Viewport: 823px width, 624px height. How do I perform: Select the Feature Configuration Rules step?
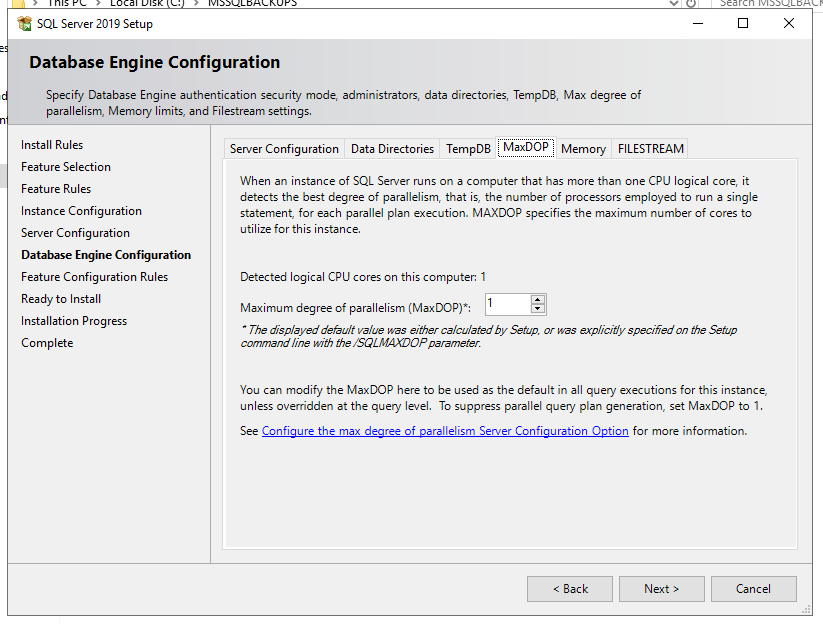coord(94,277)
